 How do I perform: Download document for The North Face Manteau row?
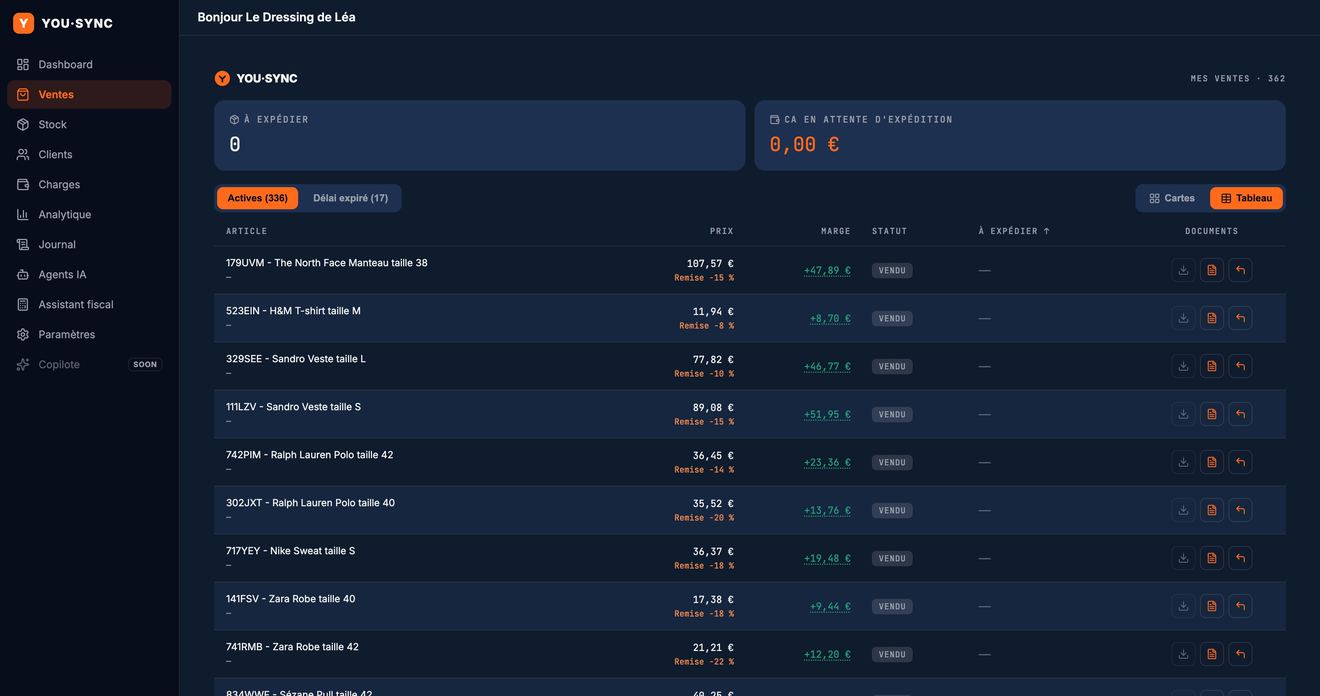(1183, 270)
